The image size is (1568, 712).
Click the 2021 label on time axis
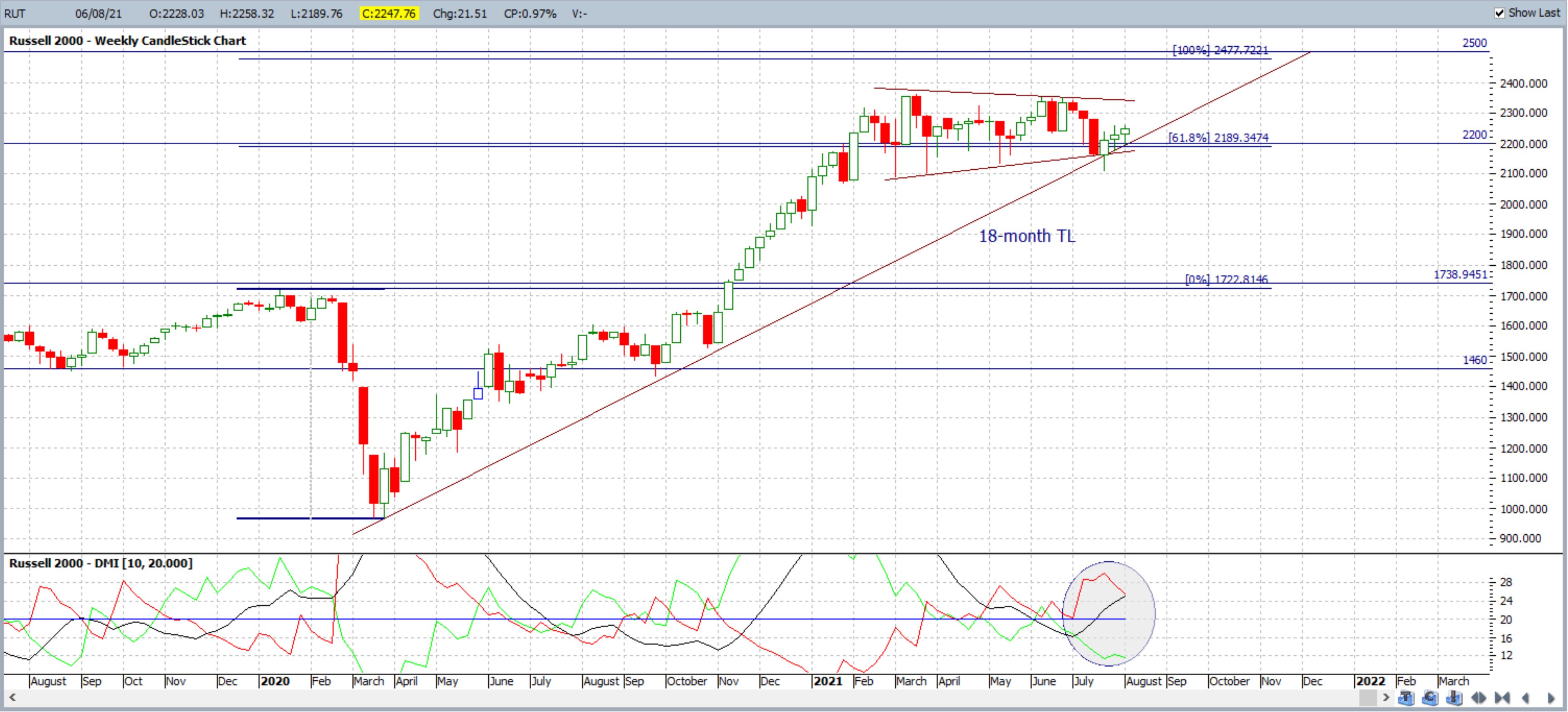[828, 681]
